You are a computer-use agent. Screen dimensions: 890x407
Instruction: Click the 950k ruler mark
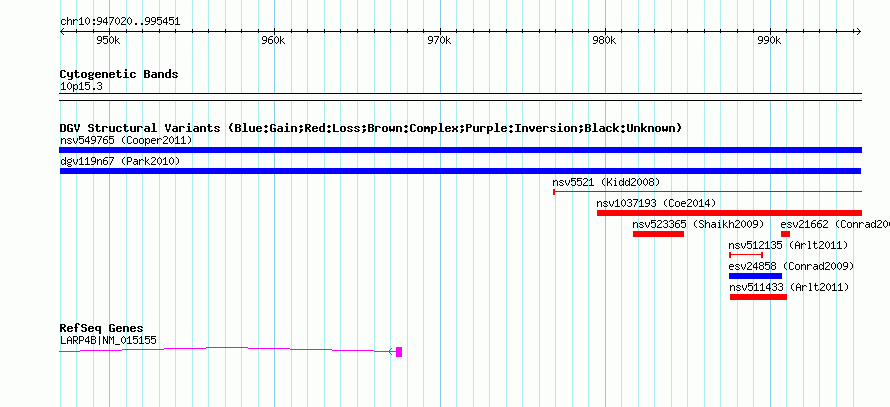(107, 41)
